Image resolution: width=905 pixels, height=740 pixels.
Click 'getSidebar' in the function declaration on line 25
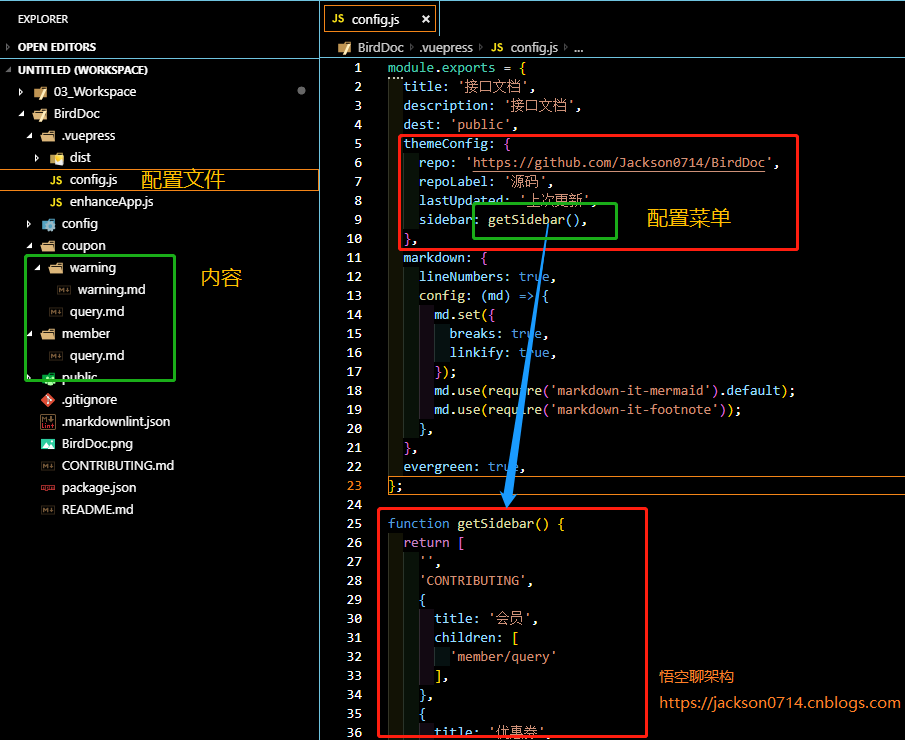(x=496, y=524)
